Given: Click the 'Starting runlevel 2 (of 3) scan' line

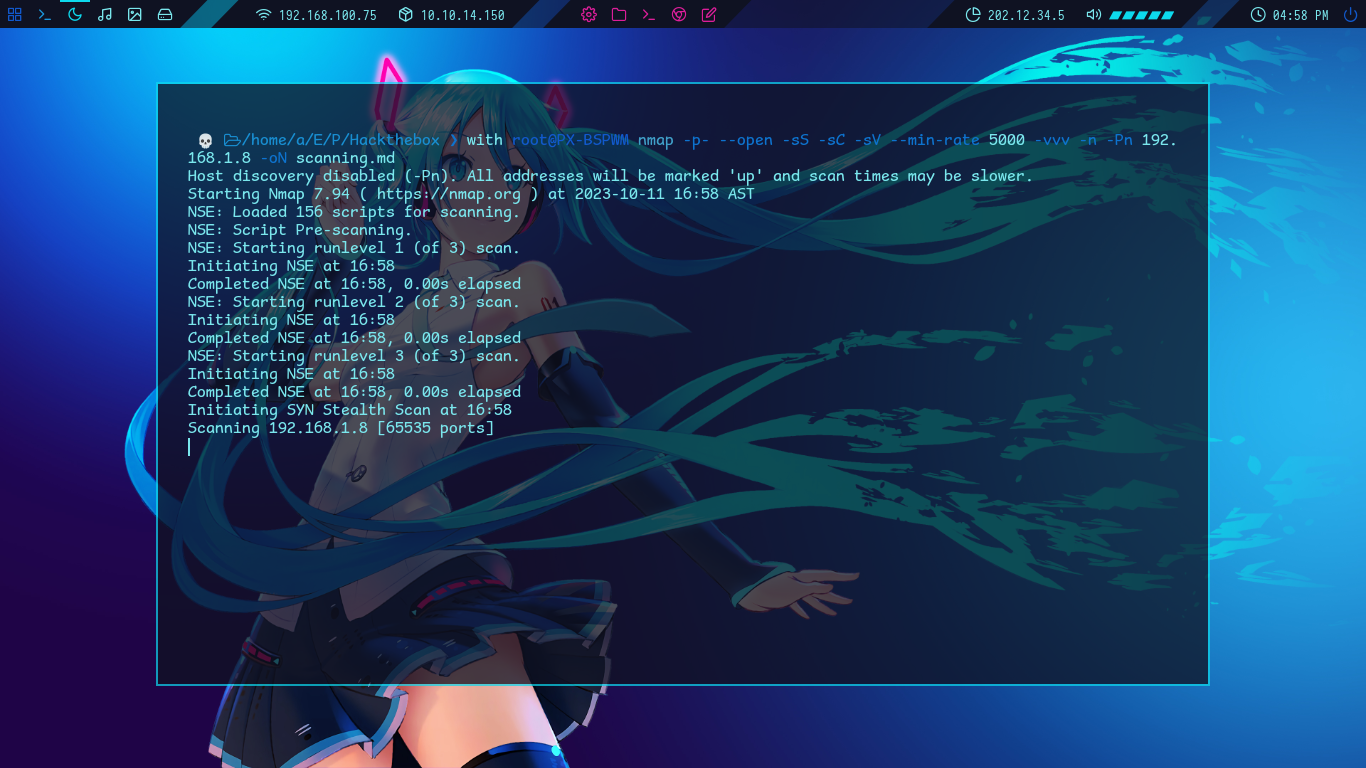Looking at the screenshot, I should [354, 302].
